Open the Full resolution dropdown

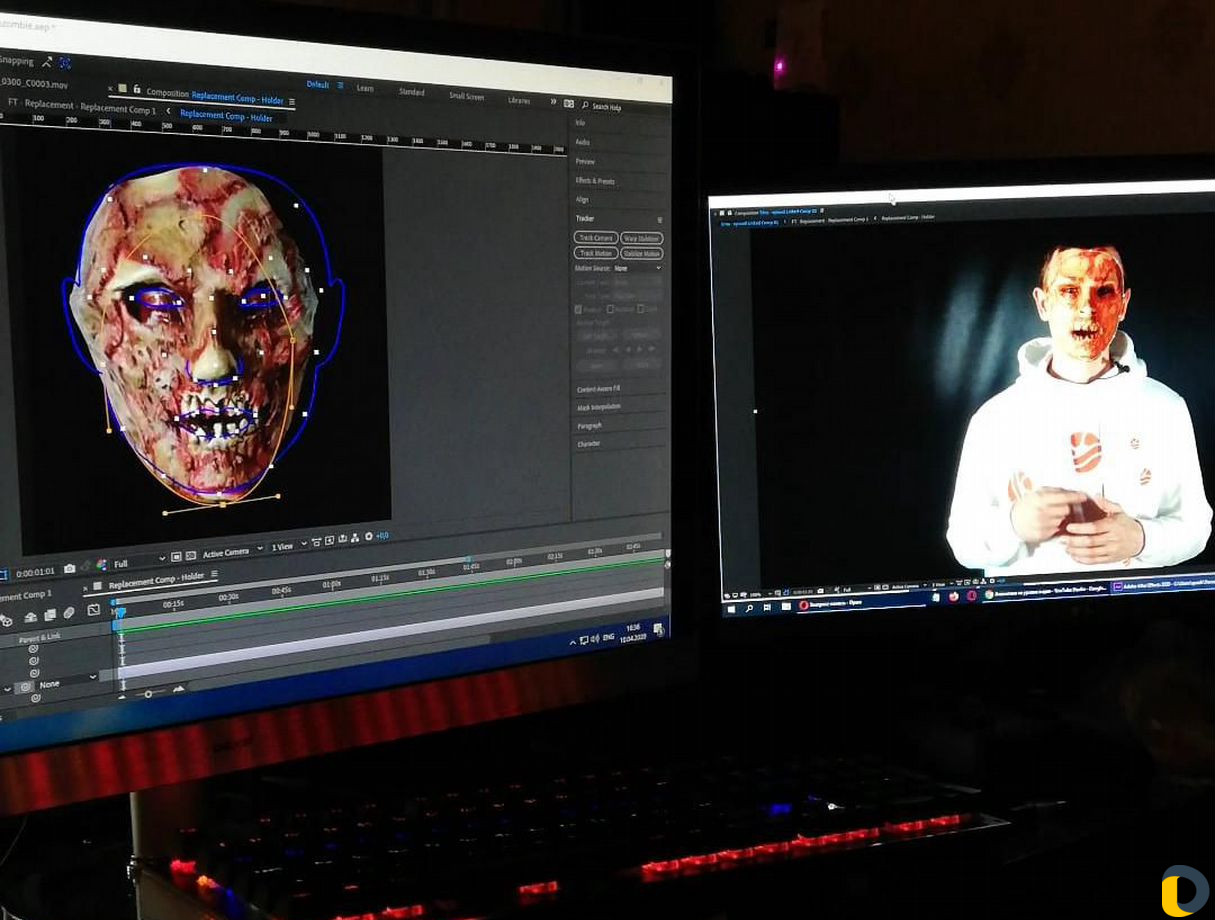(x=140, y=561)
